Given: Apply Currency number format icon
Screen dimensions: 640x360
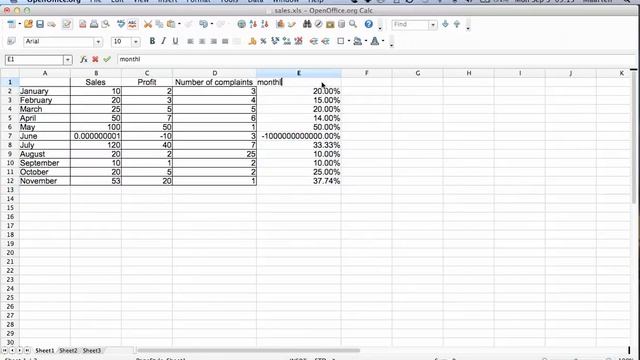Looking at the screenshot, I should point(252,41).
